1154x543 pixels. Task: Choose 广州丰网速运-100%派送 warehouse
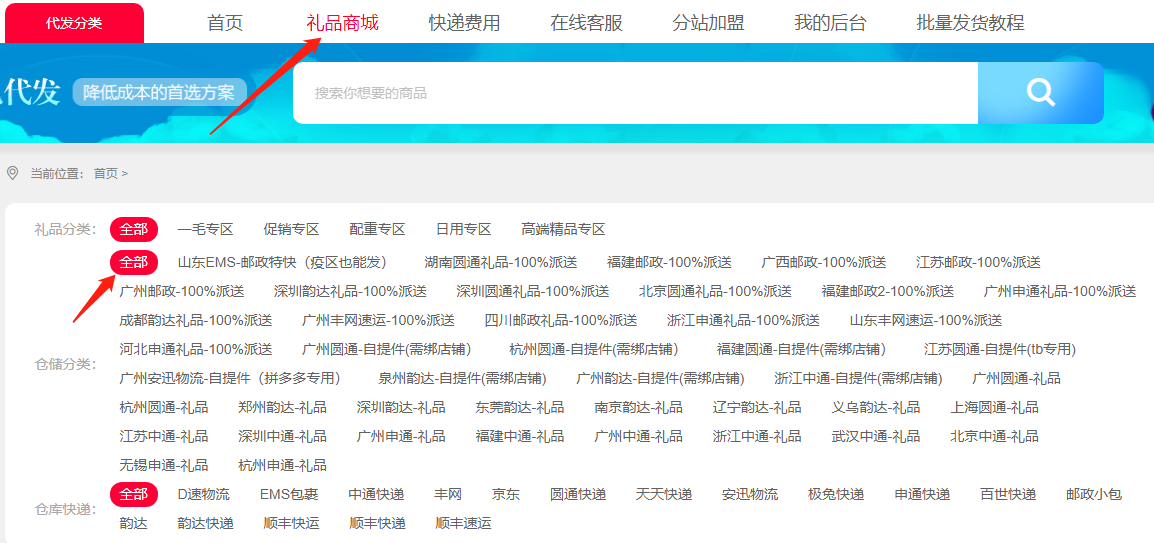click(x=378, y=320)
